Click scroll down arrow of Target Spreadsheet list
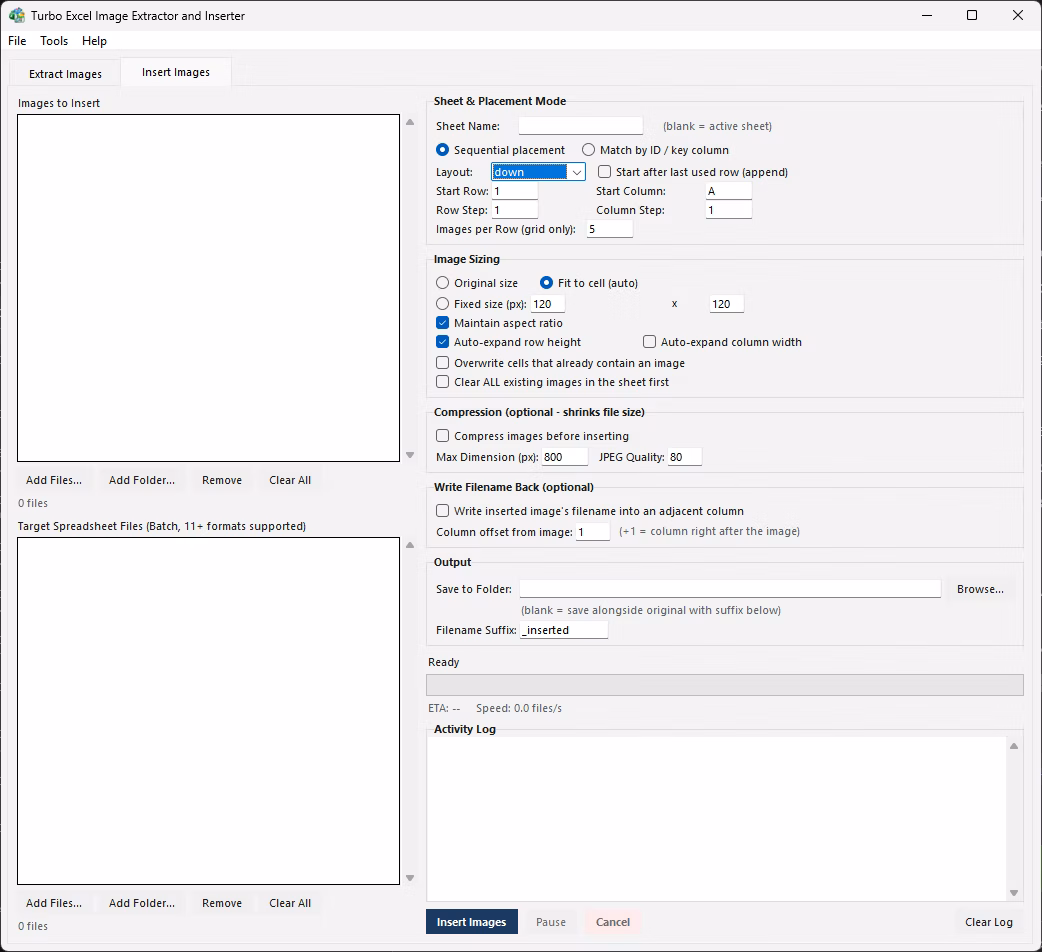1042x952 pixels. click(410, 878)
